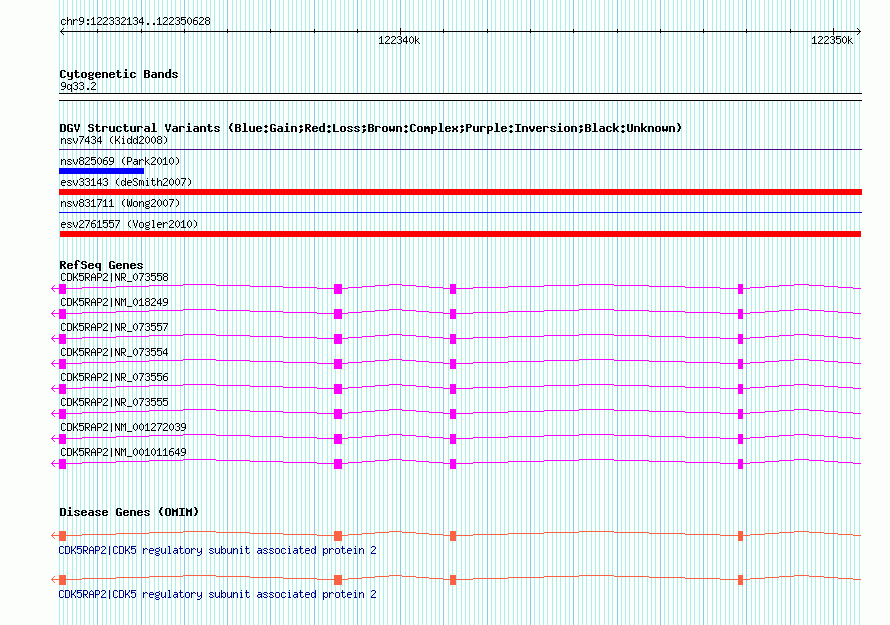Image resolution: width=890 pixels, height=625 pixels.
Task: Click the CDK5RAP2|NM_001011649 transcript label
Action: pyautogui.click(x=123, y=452)
